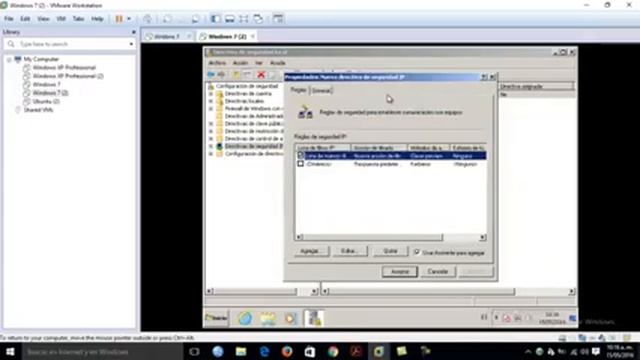The width and height of the screenshot is (640, 360).
Task: Close the Library panel
Action: 133,32
